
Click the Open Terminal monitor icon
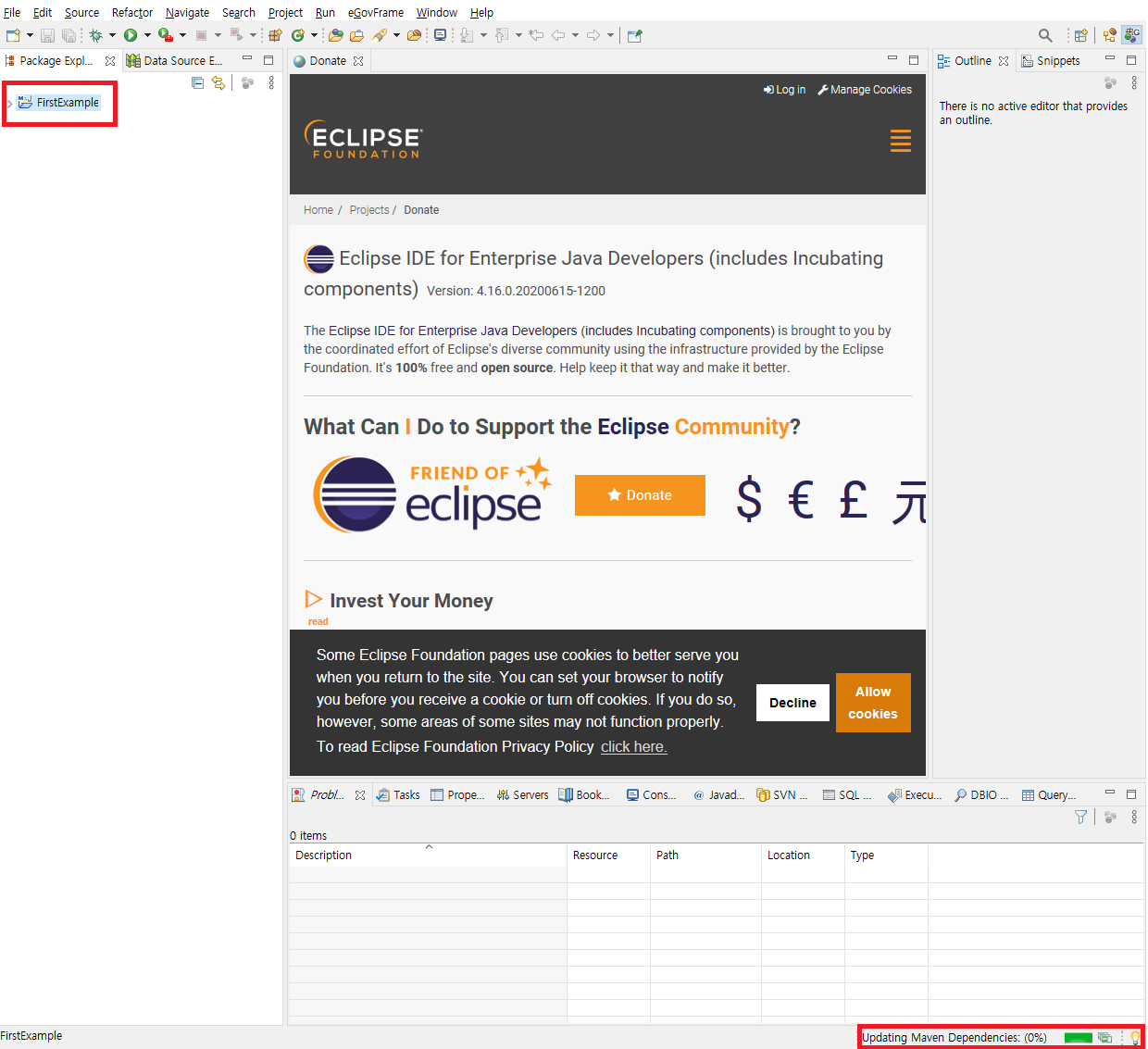point(440,35)
